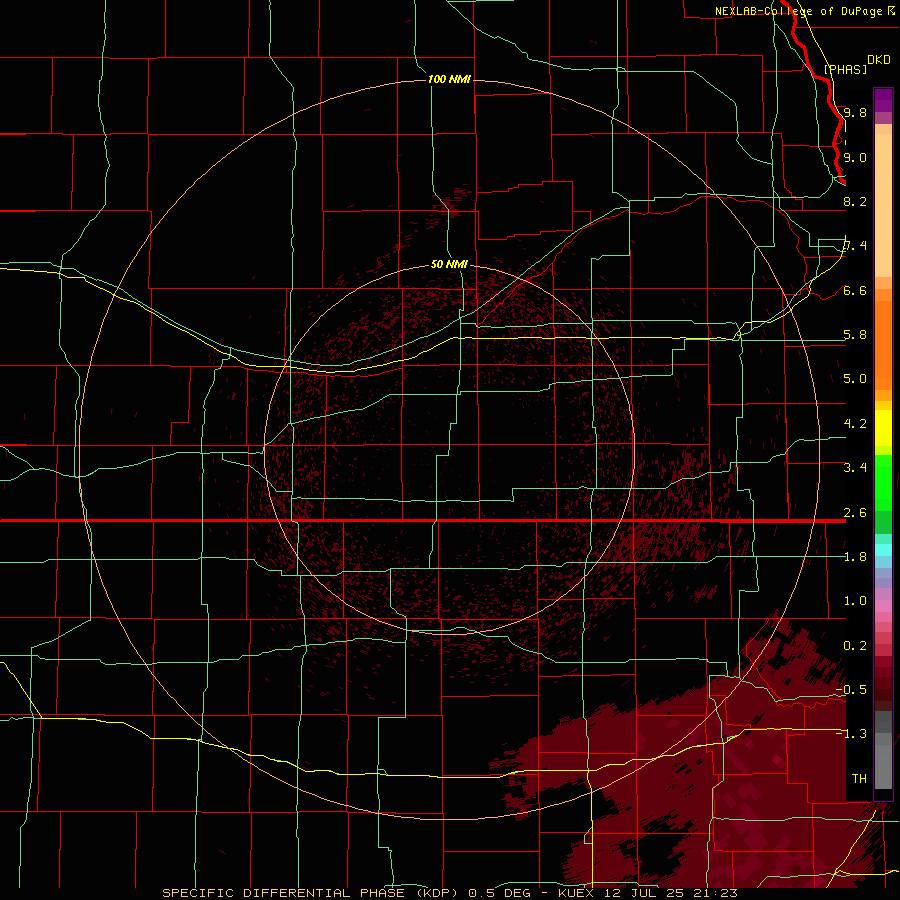900x900 pixels.
Task: Pick the cyan color bar segment
Action: coord(883,550)
